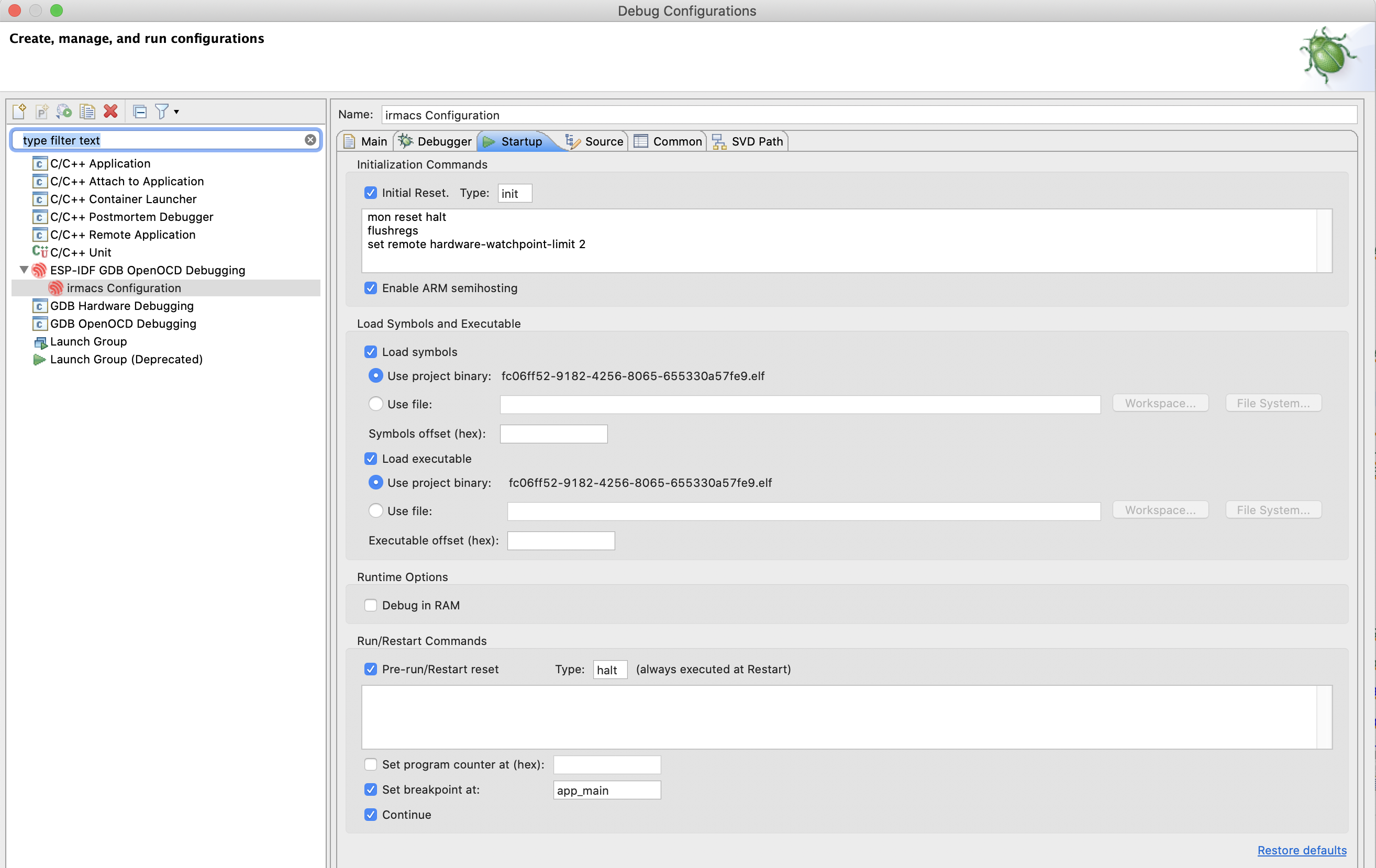
Task: Collapse all configuration tree items
Action: tap(140, 112)
